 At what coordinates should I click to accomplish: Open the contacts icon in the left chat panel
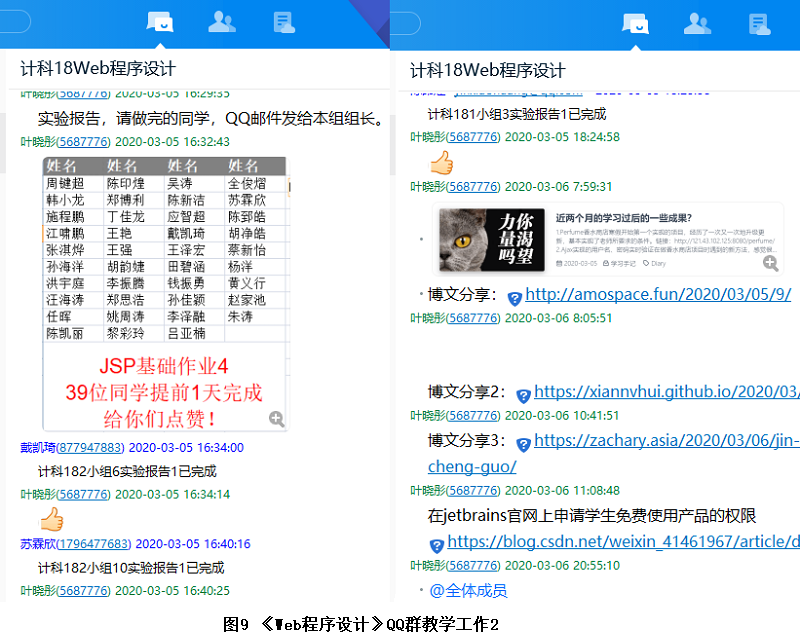(222, 22)
